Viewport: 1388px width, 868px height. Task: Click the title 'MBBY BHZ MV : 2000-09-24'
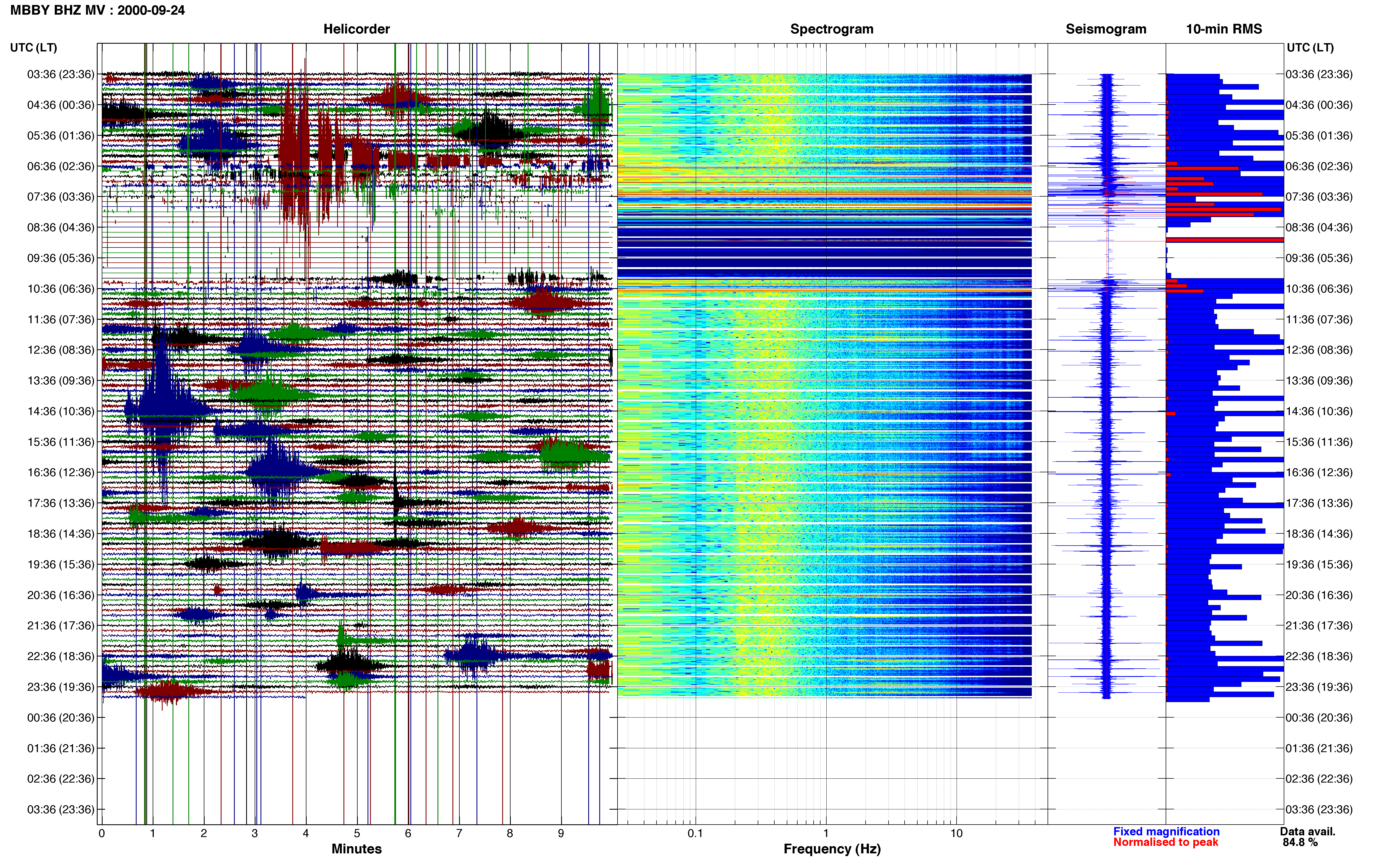98,10
